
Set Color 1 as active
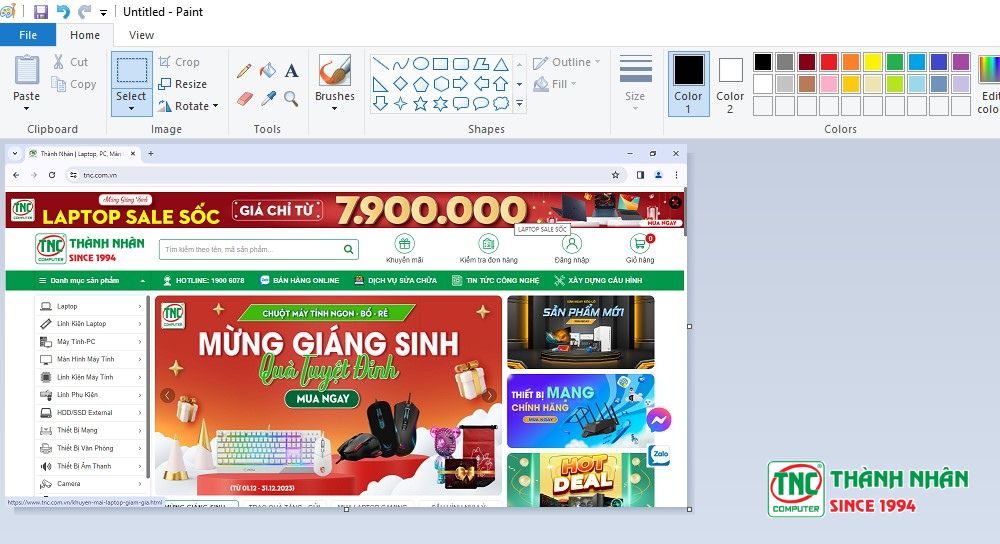click(x=689, y=84)
